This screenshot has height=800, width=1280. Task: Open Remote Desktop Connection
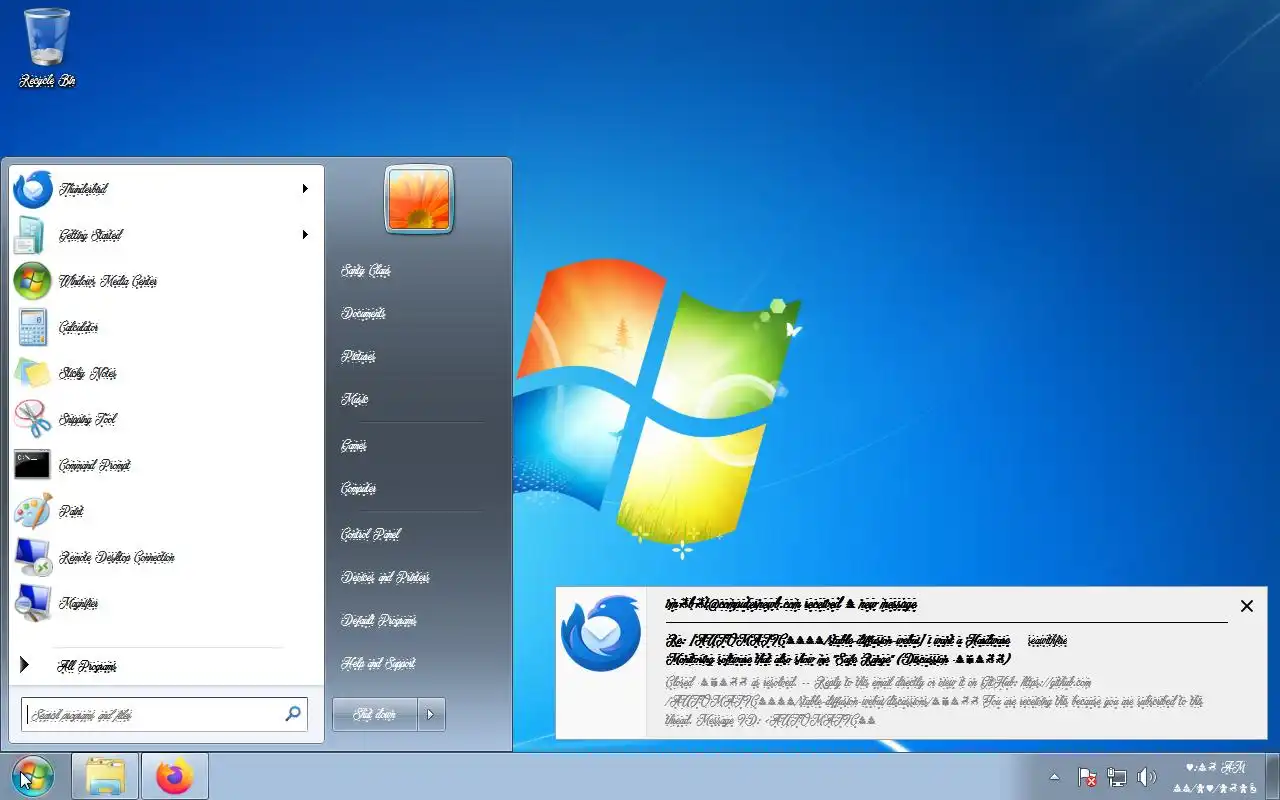point(166,557)
